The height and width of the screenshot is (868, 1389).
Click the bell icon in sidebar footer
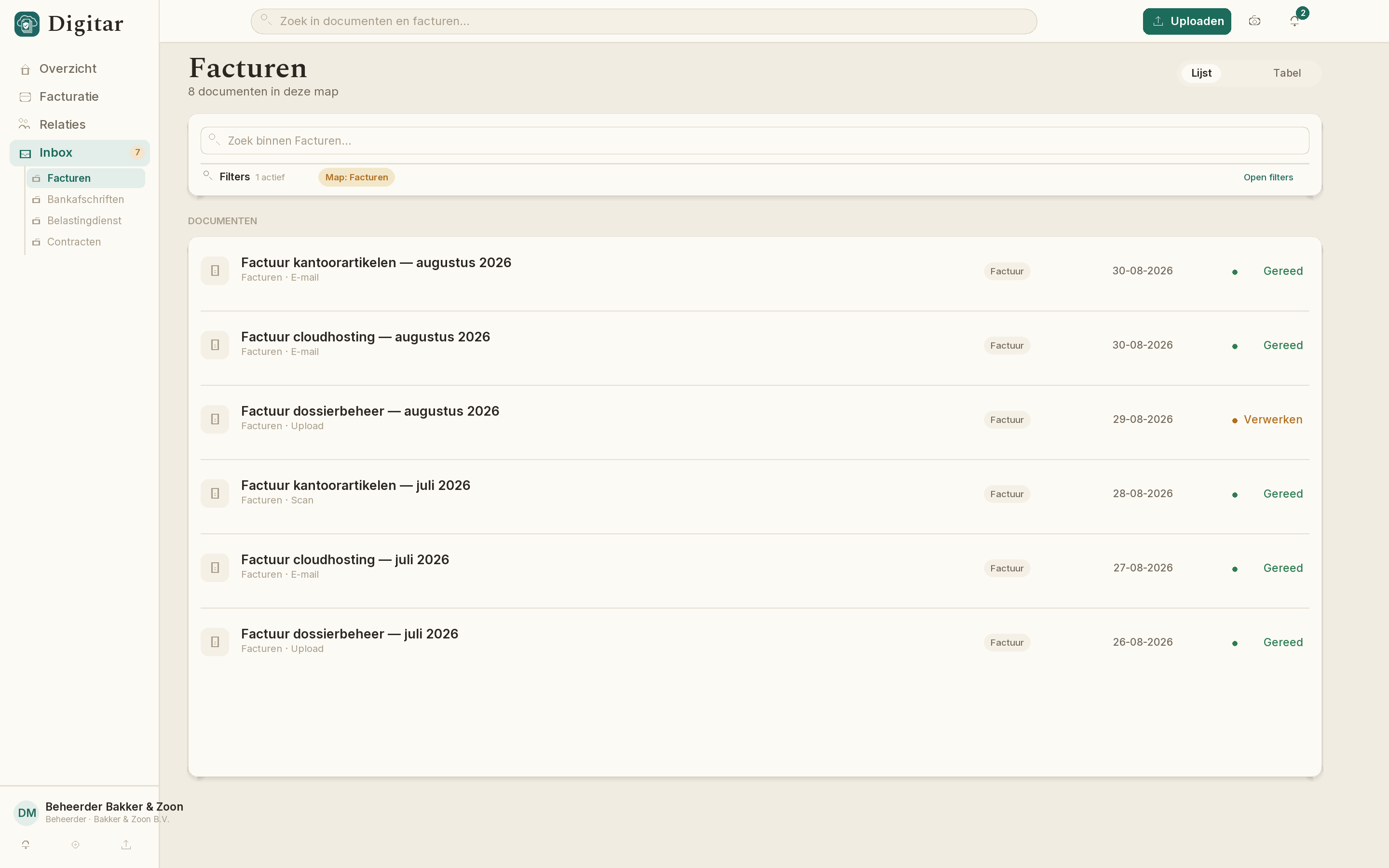(26, 844)
